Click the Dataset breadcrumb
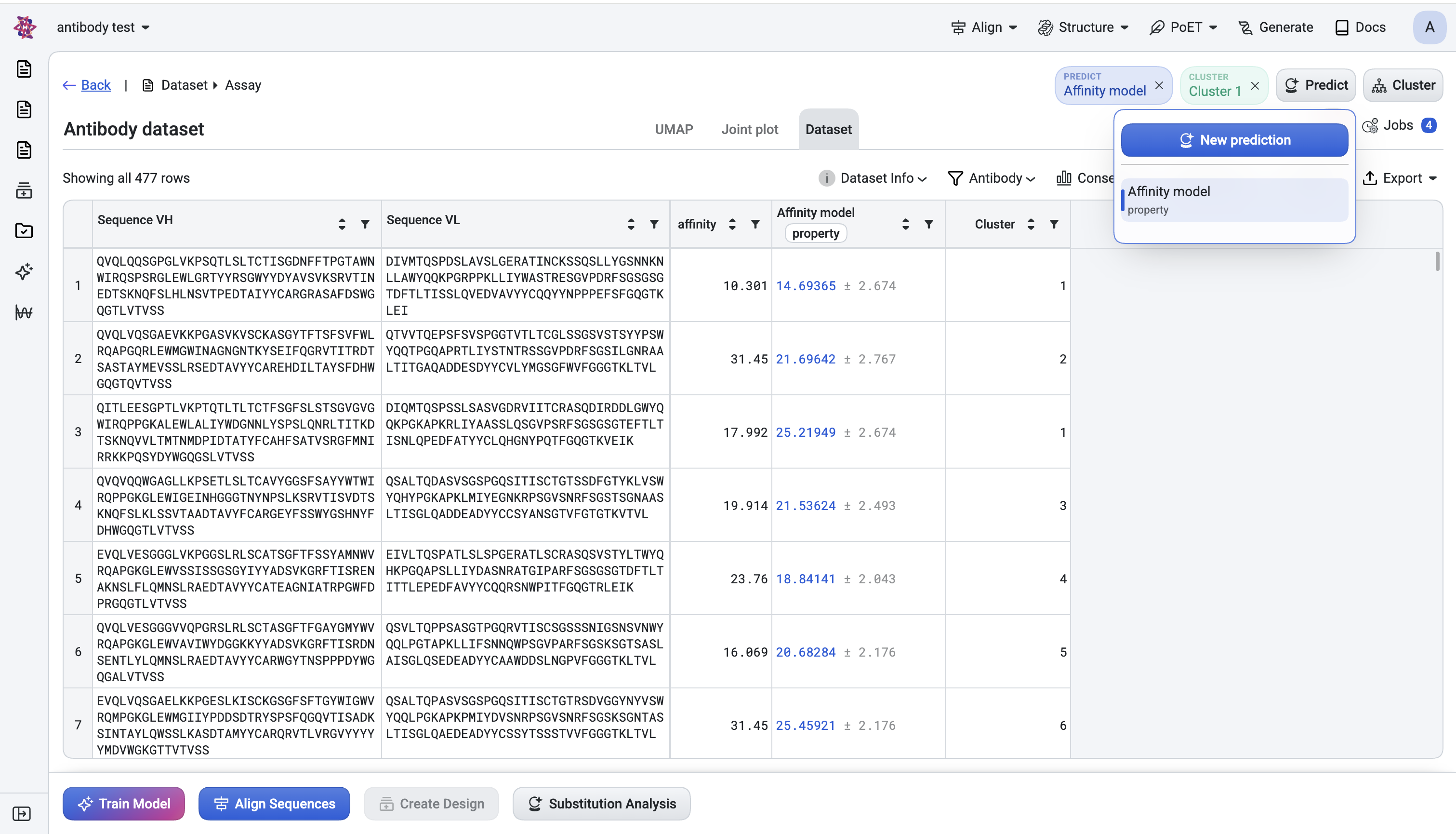The image size is (1456, 834). [184, 85]
